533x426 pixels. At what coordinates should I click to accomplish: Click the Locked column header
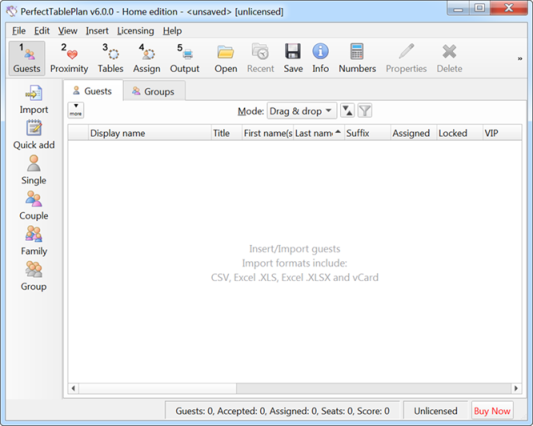click(x=460, y=133)
